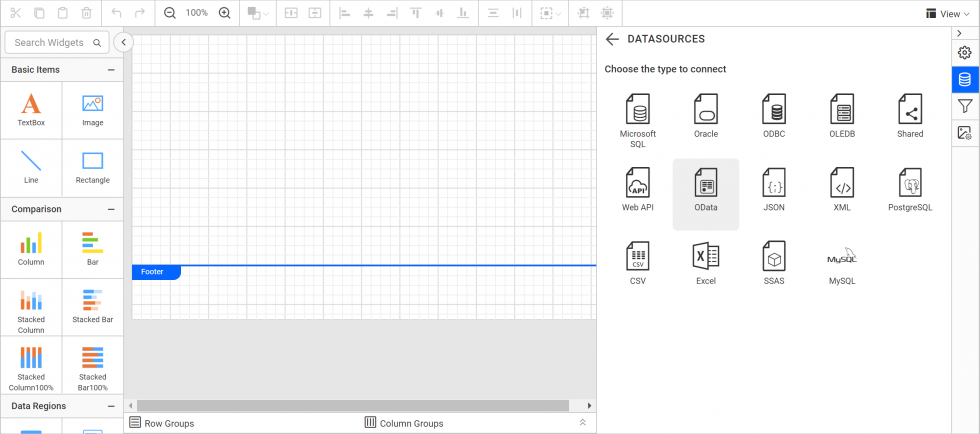Choose OLEDB datasource type
Screen dimensions: 980x434
[842, 121]
